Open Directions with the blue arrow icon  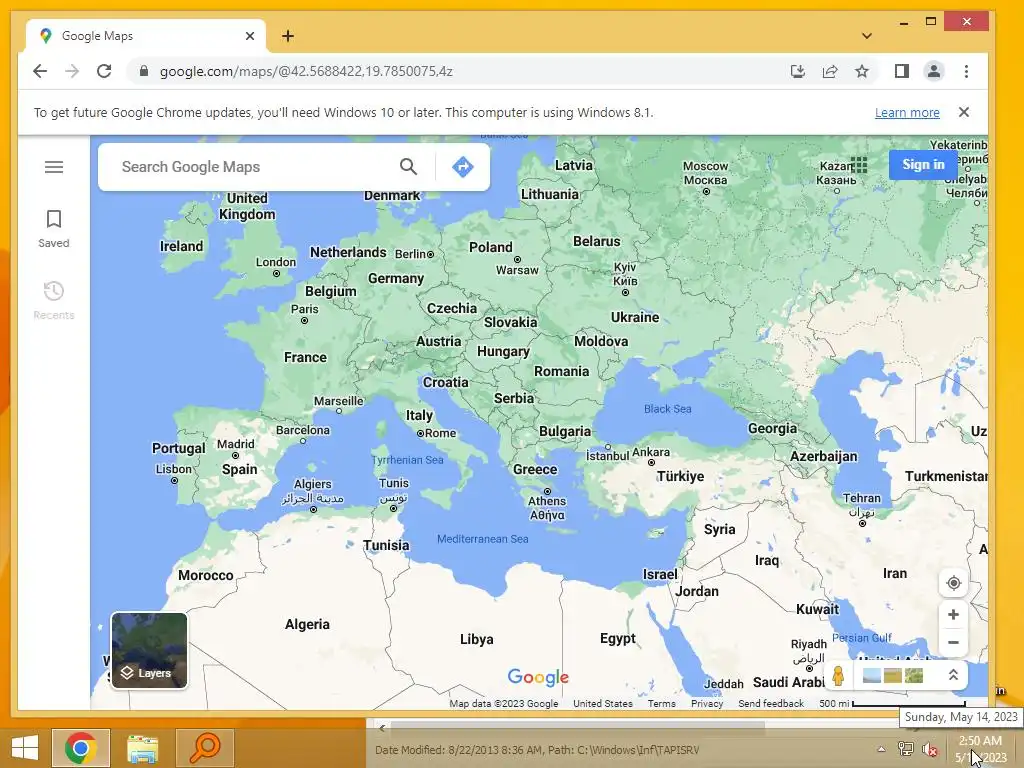(462, 167)
